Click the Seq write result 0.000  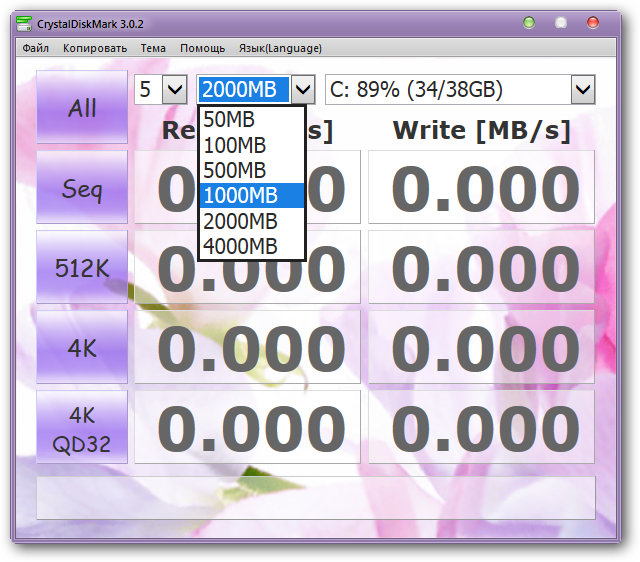(481, 187)
